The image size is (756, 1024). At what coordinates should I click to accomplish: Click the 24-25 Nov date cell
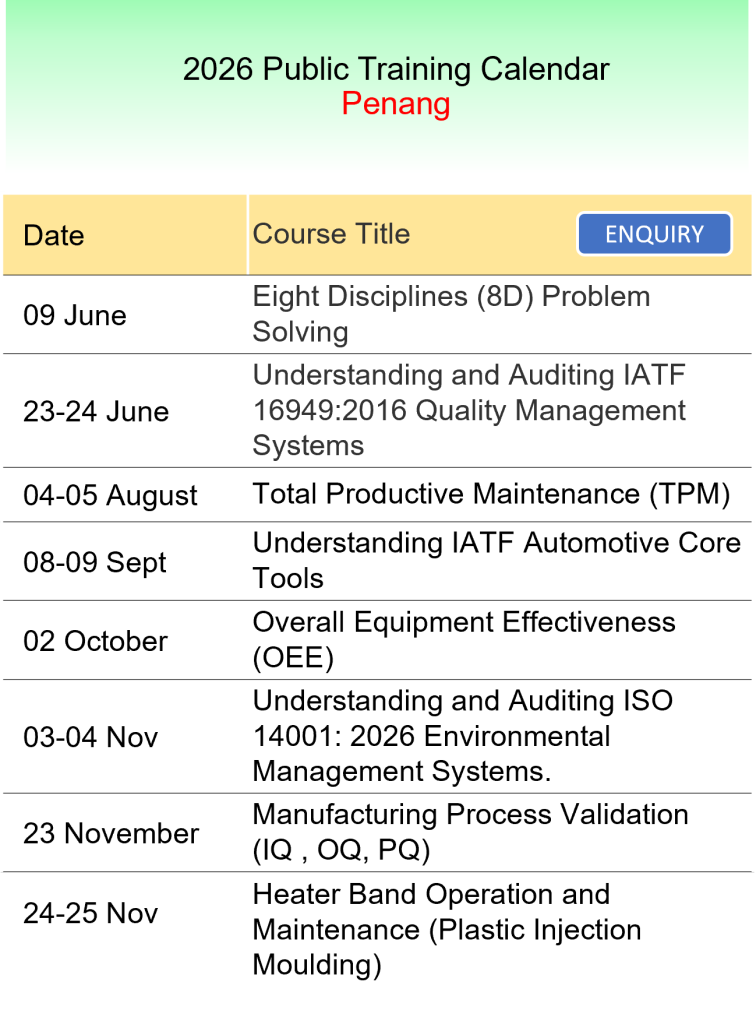click(90, 913)
